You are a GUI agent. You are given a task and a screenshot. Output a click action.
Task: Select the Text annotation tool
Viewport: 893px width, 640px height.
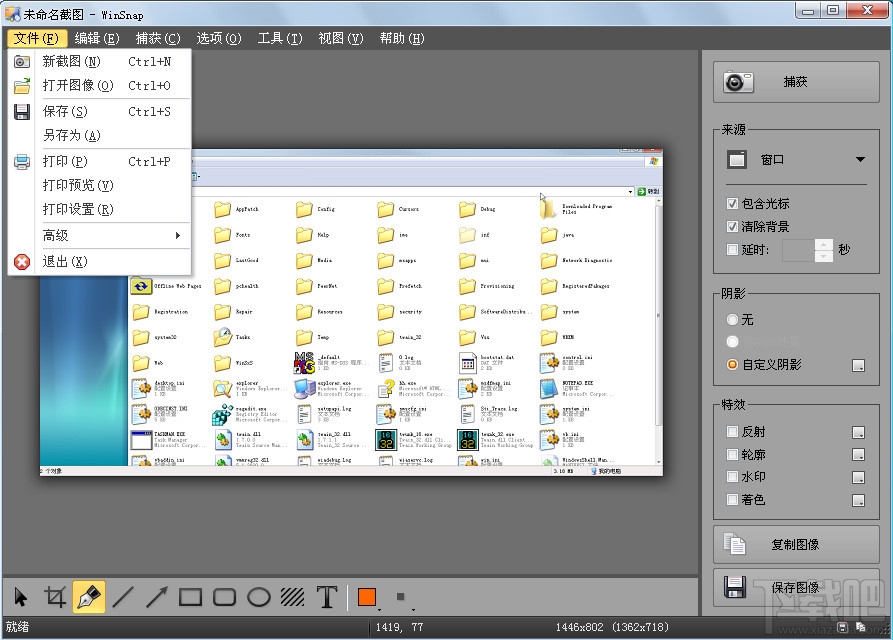point(326,596)
